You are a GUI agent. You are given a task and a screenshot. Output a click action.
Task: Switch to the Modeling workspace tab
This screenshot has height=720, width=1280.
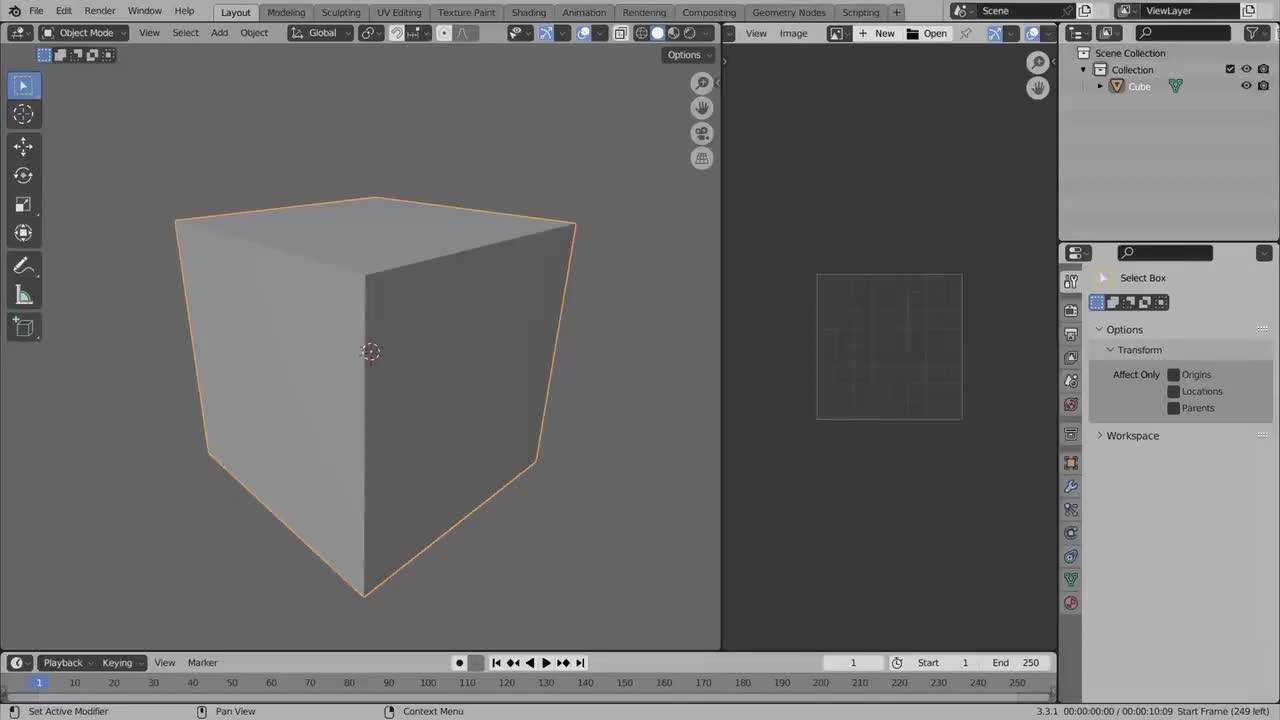[x=286, y=12]
